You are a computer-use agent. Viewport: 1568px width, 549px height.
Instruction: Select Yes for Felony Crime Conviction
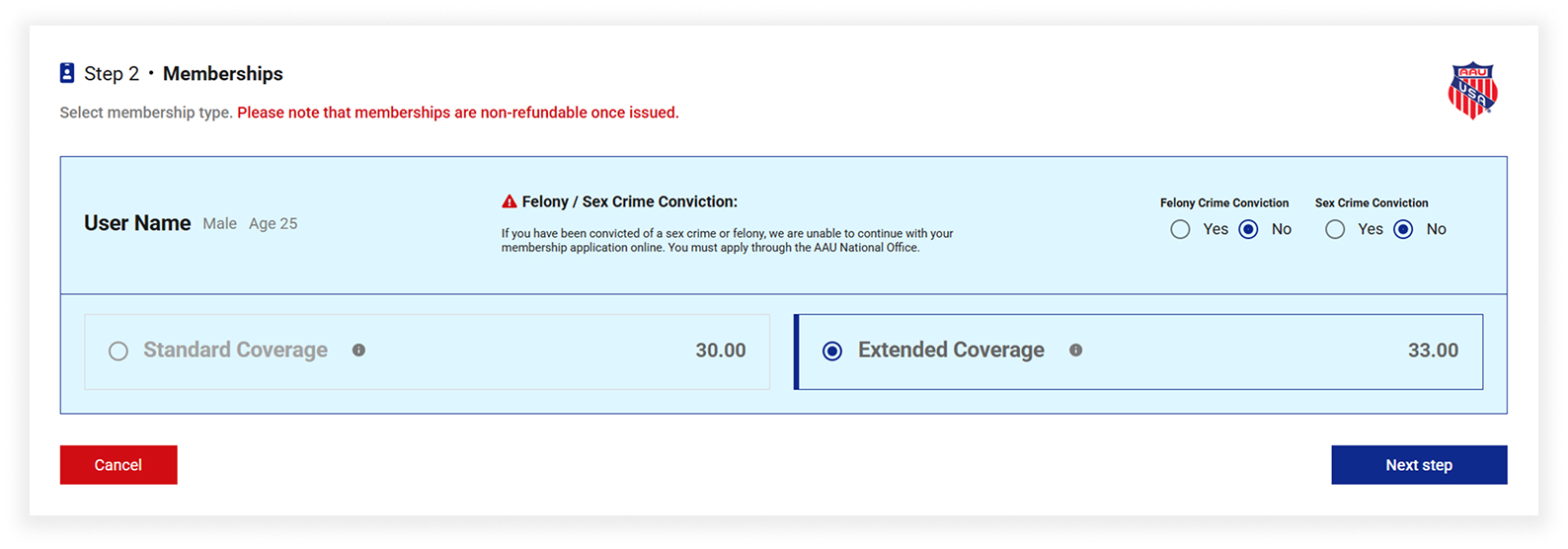(x=1180, y=229)
